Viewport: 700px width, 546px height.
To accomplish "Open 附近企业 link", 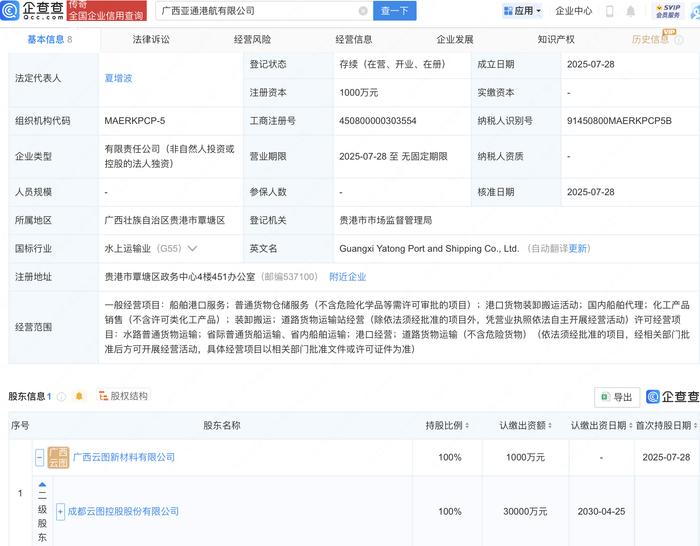I will (347, 277).
